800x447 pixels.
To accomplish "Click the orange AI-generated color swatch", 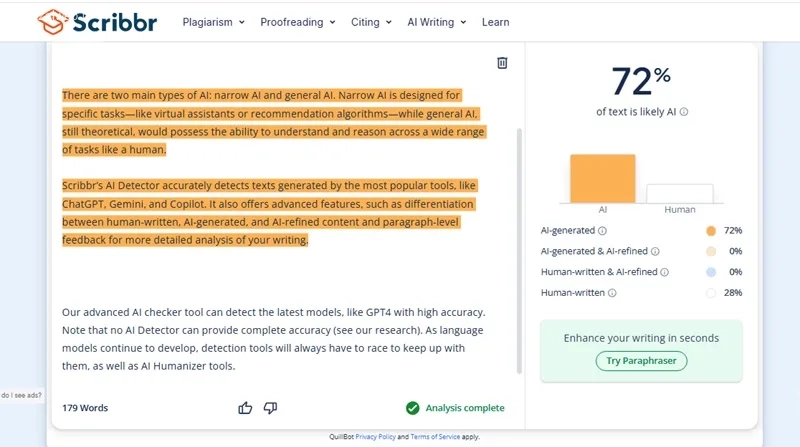I will (711, 231).
